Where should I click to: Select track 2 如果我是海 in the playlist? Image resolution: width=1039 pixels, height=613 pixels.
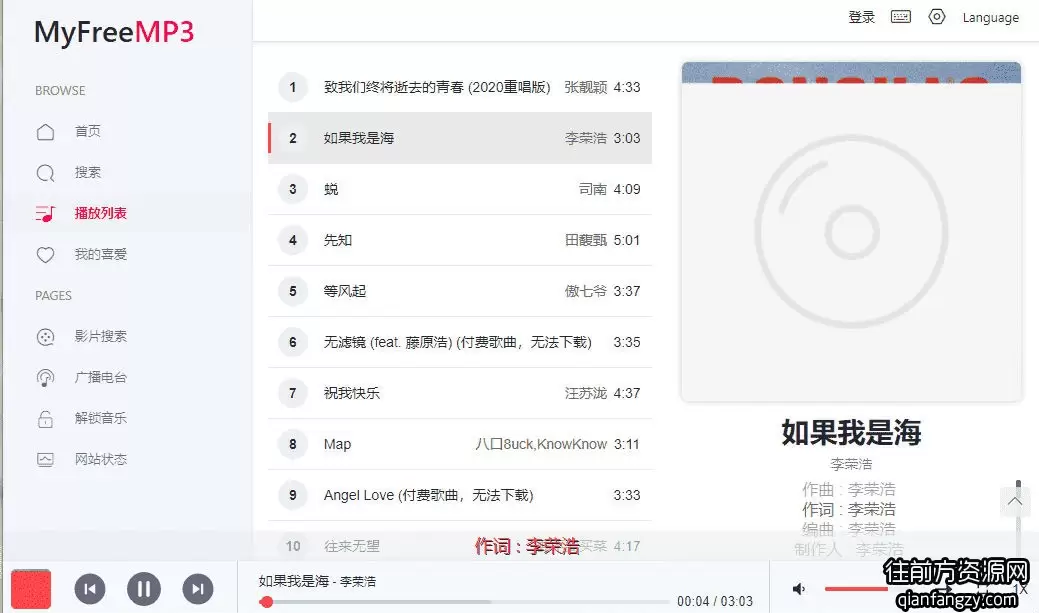460,138
